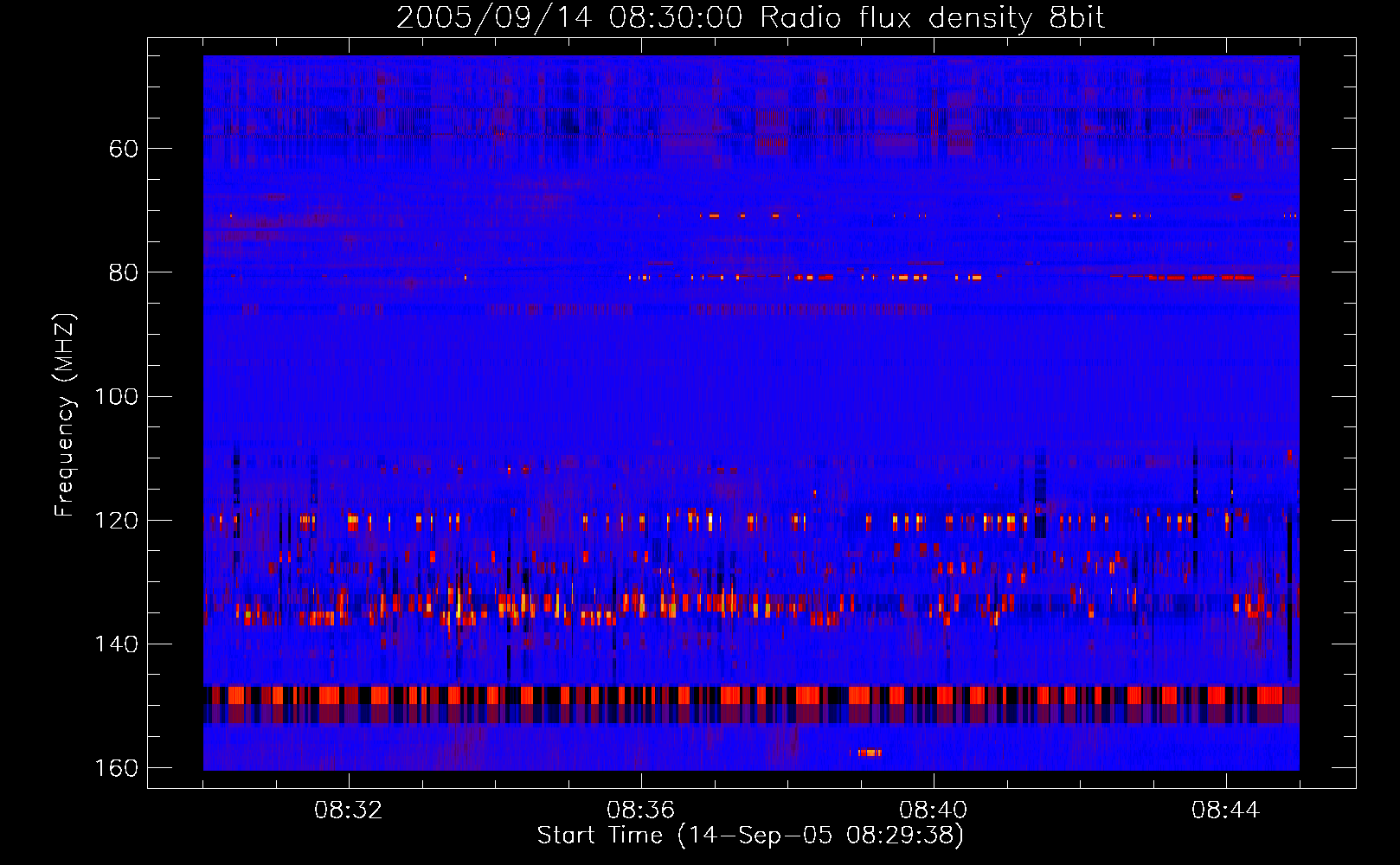
Task: Click the 08:32 time tick label
Action: [349, 811]
